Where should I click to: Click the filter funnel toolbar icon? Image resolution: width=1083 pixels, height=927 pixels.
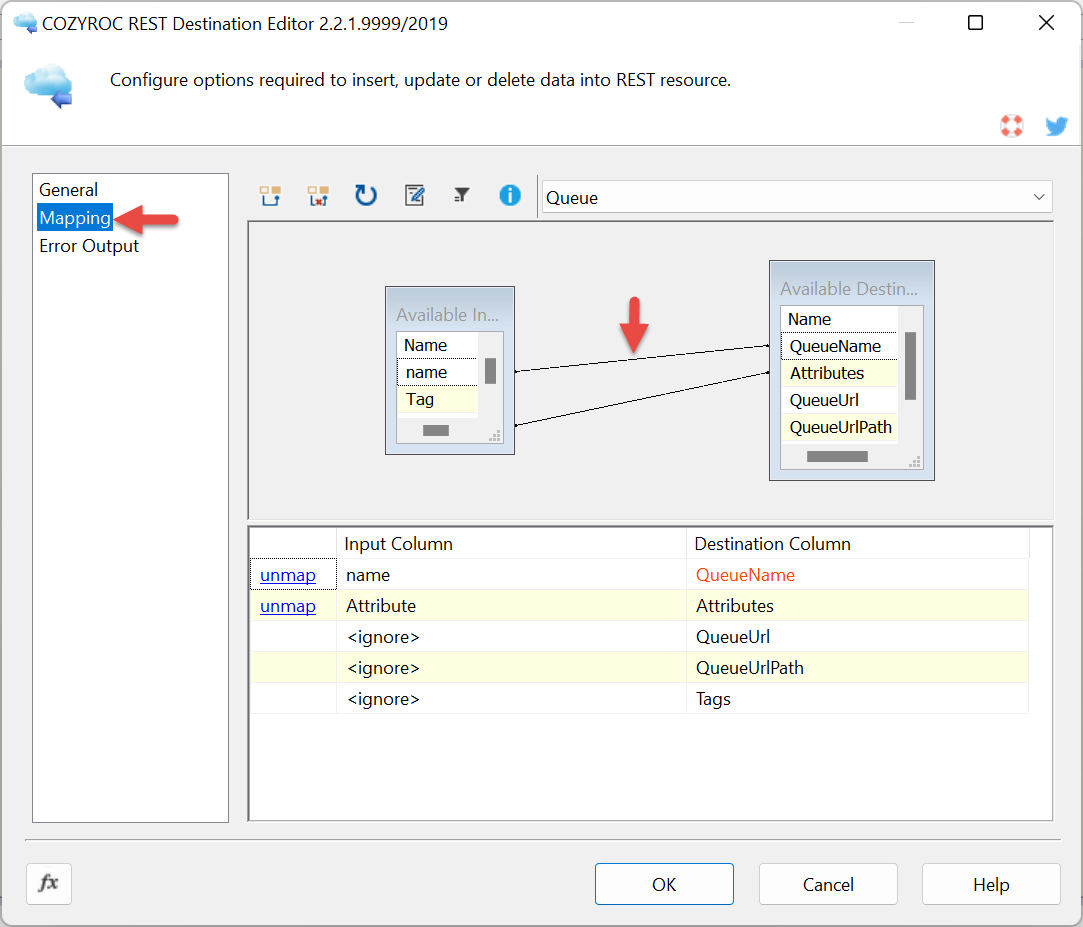461,195
